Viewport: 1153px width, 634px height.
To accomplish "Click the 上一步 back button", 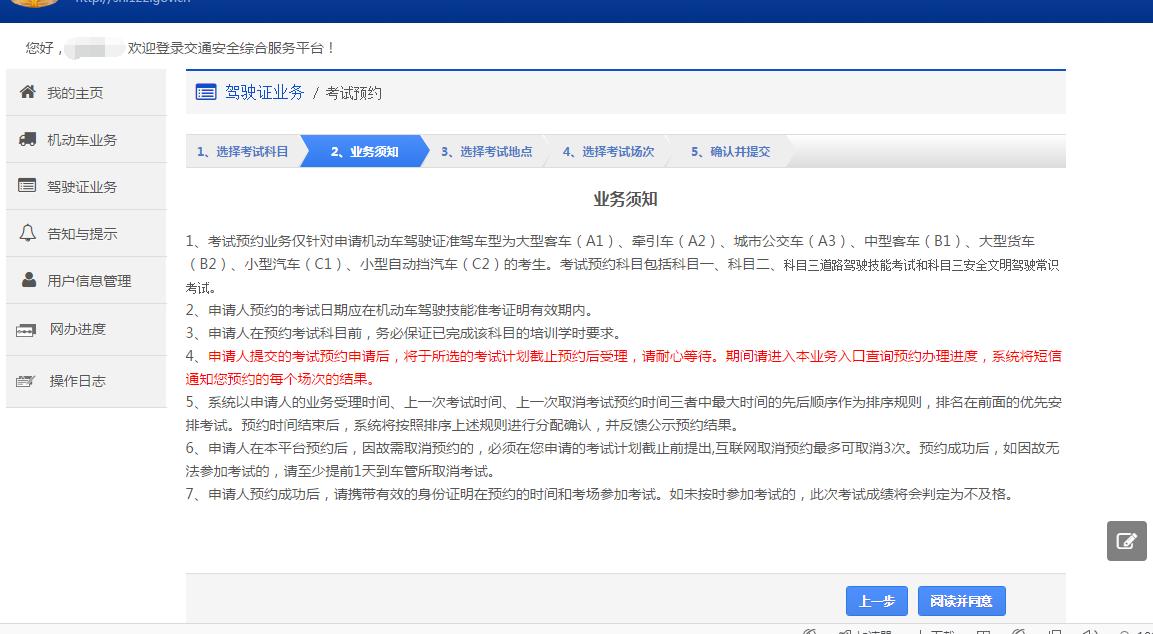I will point(876,601).
